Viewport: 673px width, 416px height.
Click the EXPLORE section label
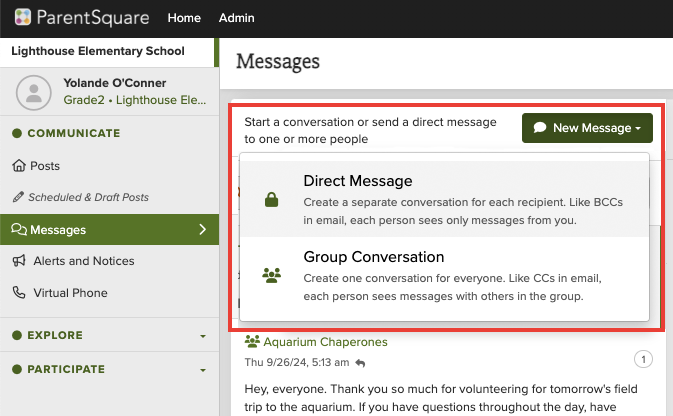click(55, 335)
